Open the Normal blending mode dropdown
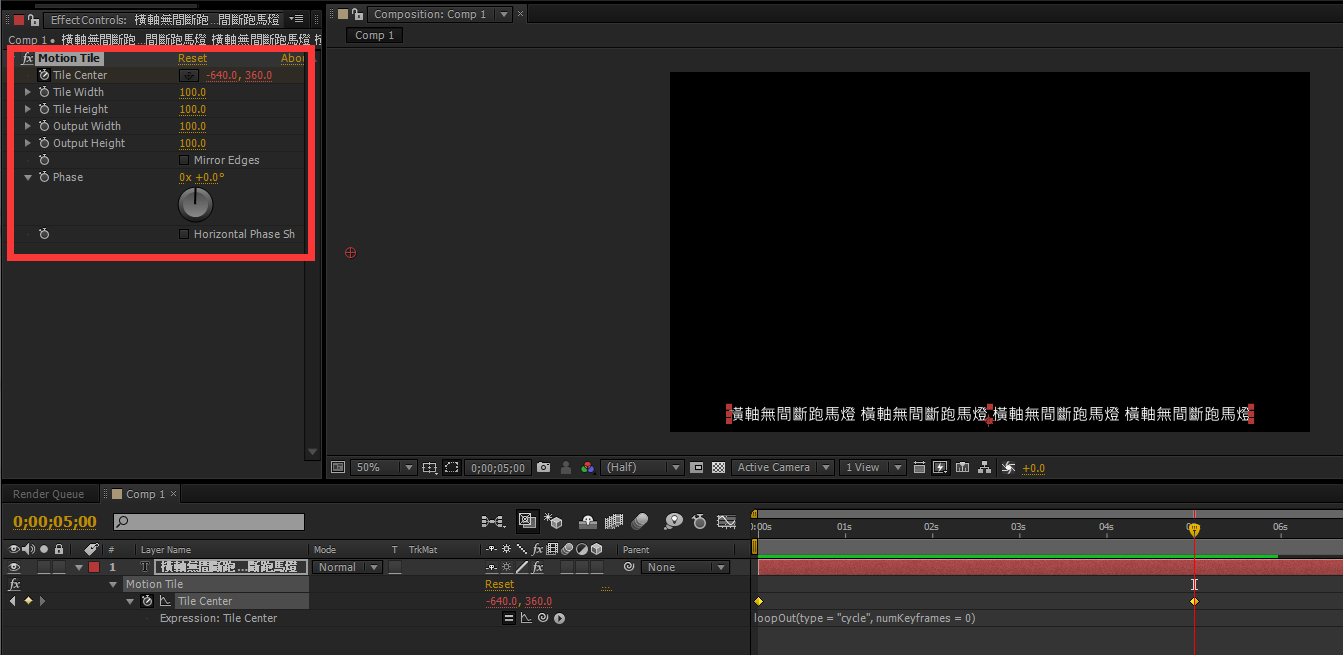This screenshot has width=1343, height=655. [x=347, y=567]
